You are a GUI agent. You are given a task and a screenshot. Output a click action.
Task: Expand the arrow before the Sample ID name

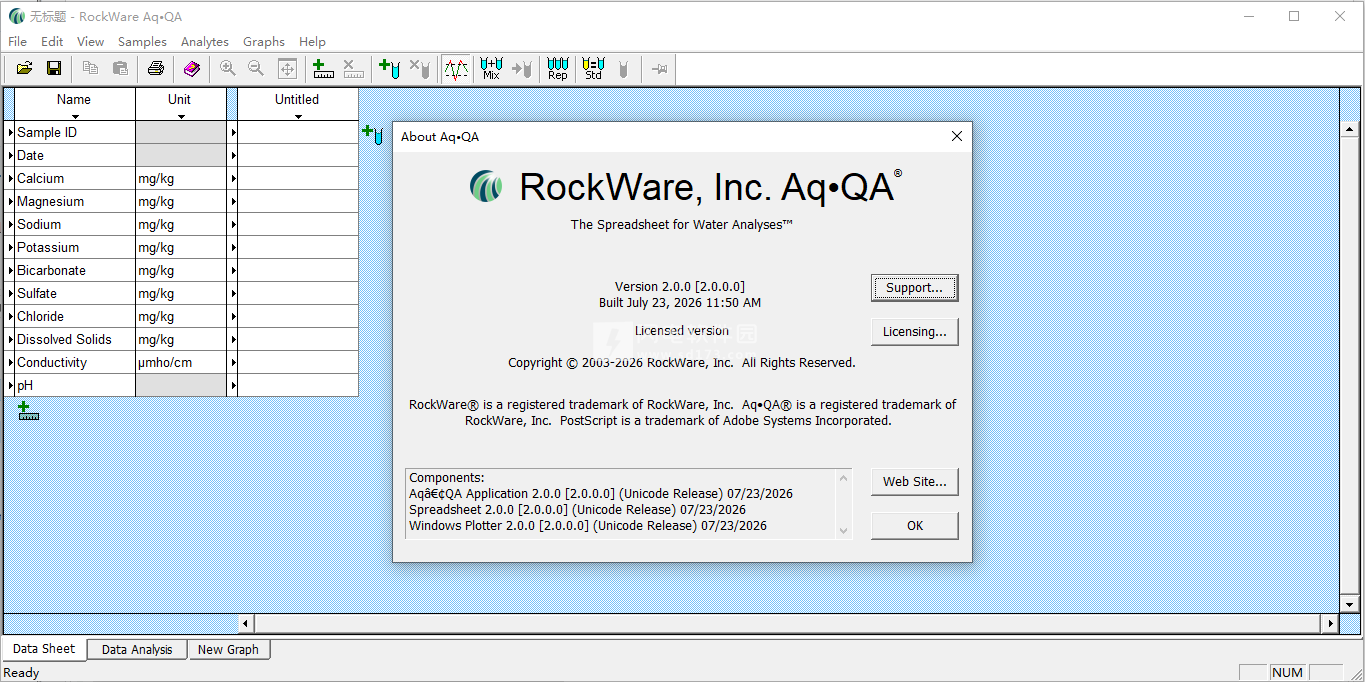click(10, 132)
